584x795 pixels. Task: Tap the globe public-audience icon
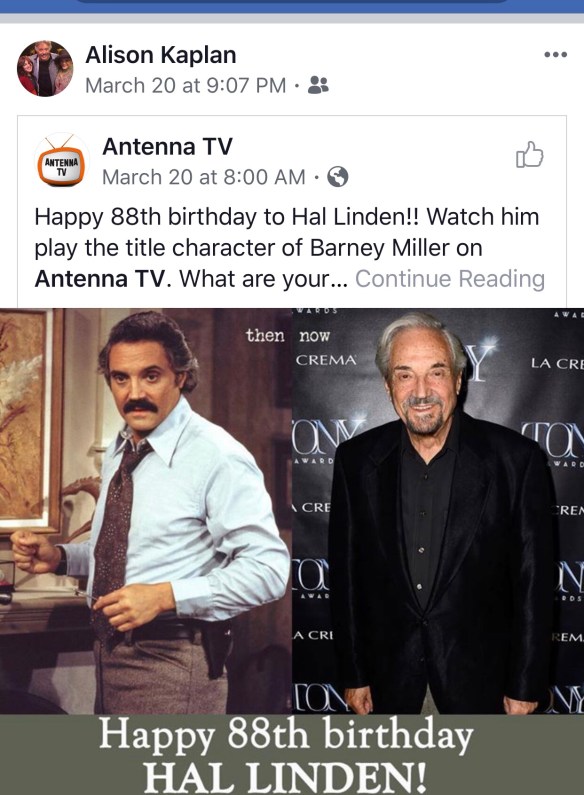point(338,177)
